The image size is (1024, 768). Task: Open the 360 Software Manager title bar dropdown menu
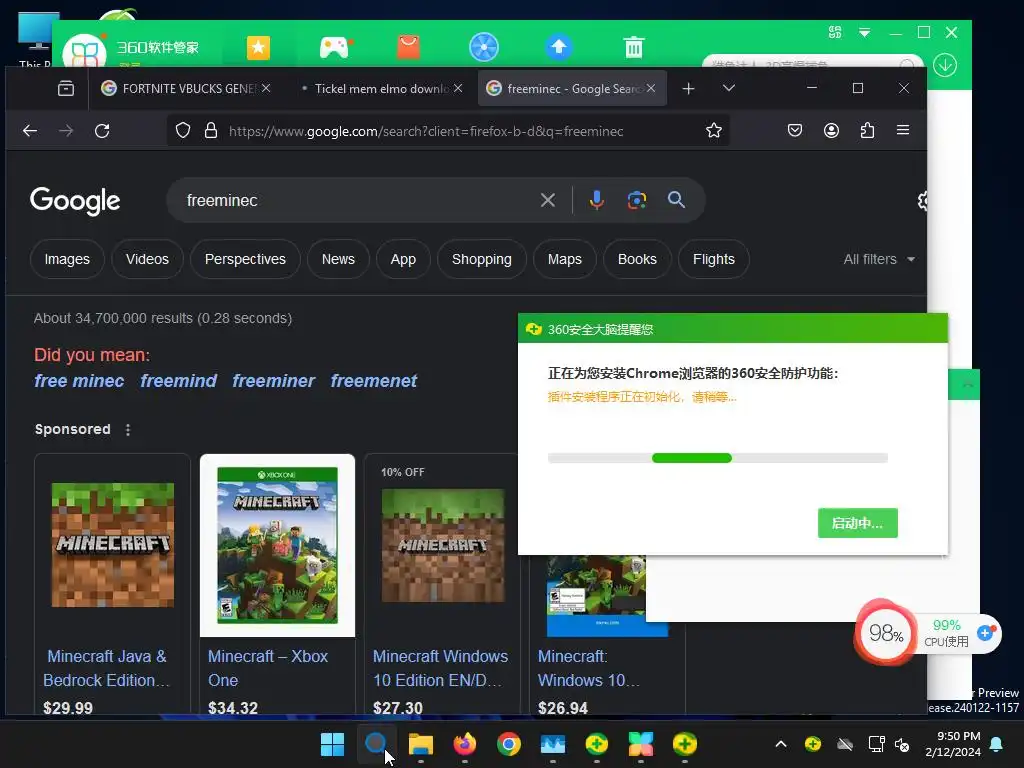[x=865, y=33]
